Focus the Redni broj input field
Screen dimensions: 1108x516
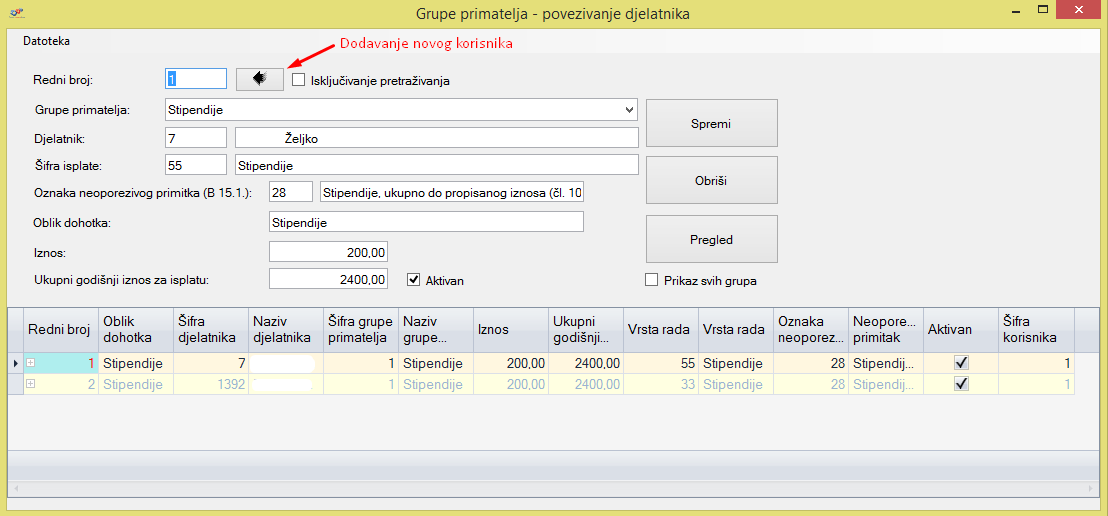tap(195, 79)
